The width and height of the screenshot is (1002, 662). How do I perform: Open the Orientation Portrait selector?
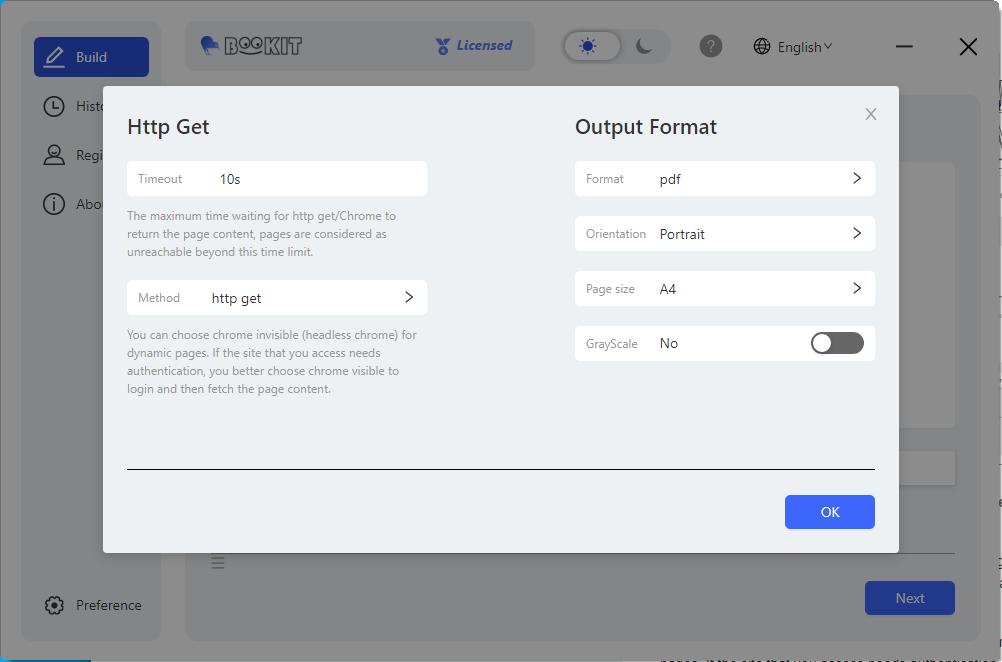coord(725,234)
